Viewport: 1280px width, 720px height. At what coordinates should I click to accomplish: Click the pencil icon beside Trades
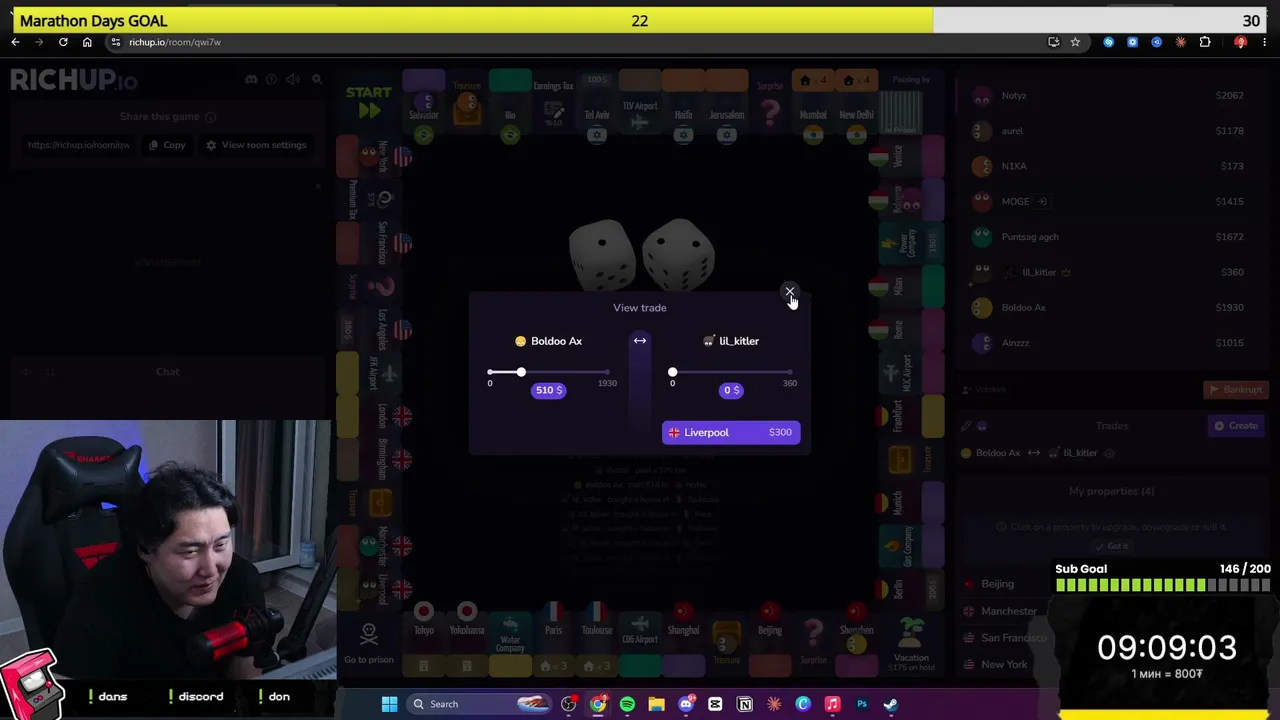[x=966, y=426]
